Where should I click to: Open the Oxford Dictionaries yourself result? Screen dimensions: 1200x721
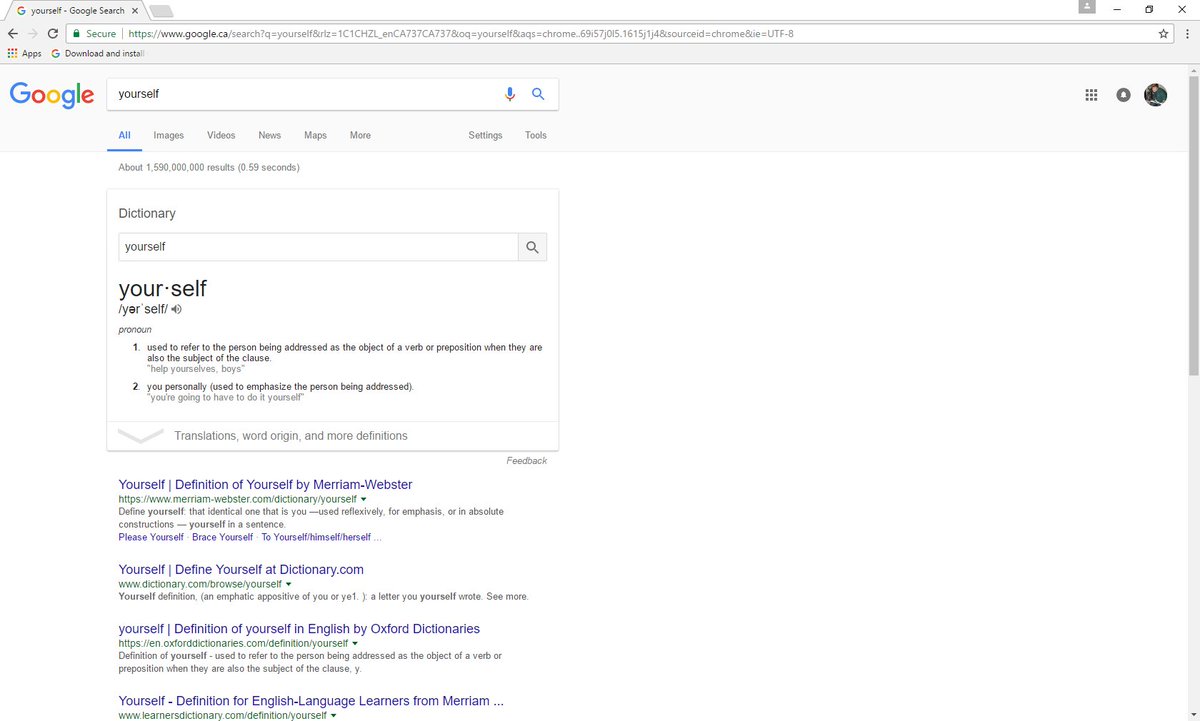tap(299, 629)
